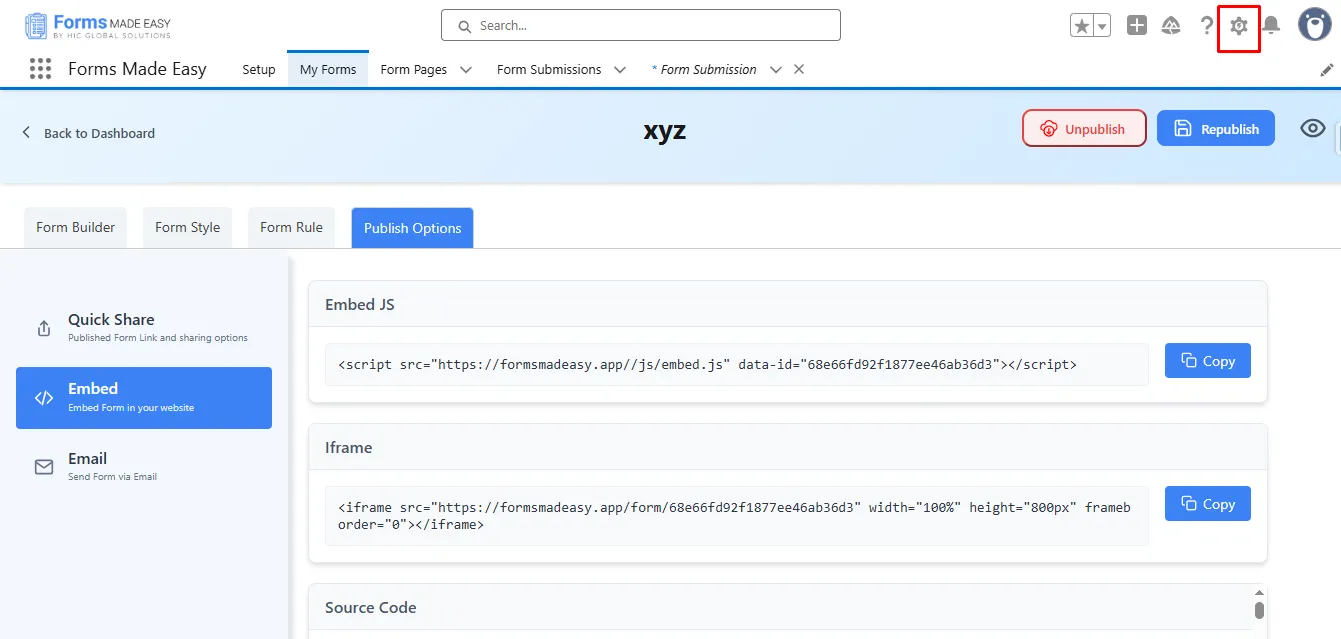Expand the Favorites list dropdown arrow
The height and width of the screenshot is (639, 1341).
[x=1102, y=27]
